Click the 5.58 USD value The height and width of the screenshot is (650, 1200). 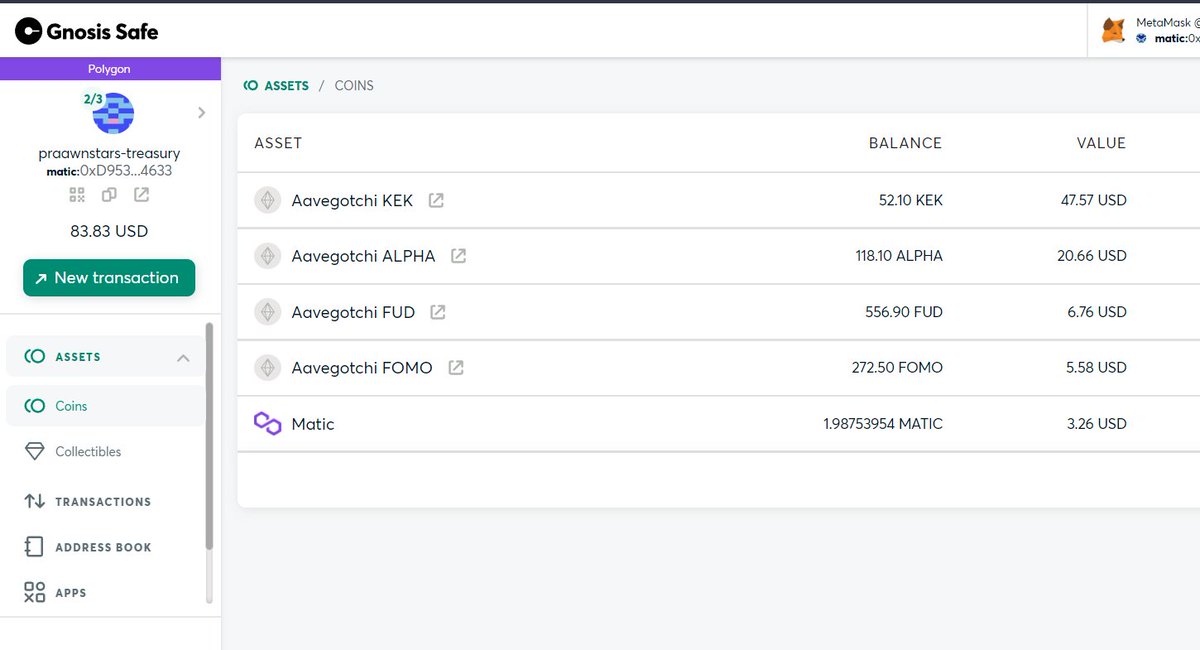tap(1097, 368)
